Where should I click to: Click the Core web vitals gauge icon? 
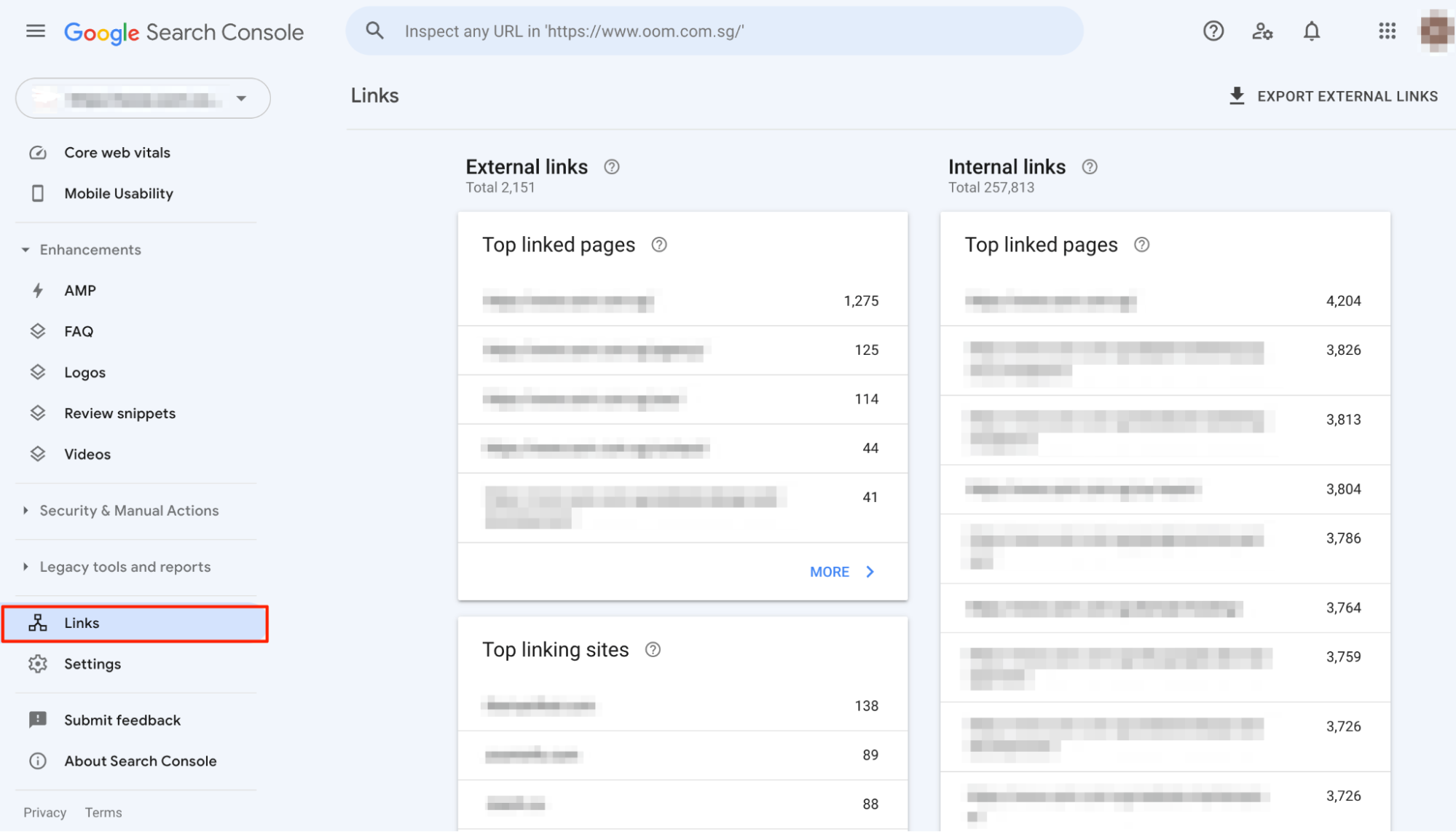tap(38, 153)
